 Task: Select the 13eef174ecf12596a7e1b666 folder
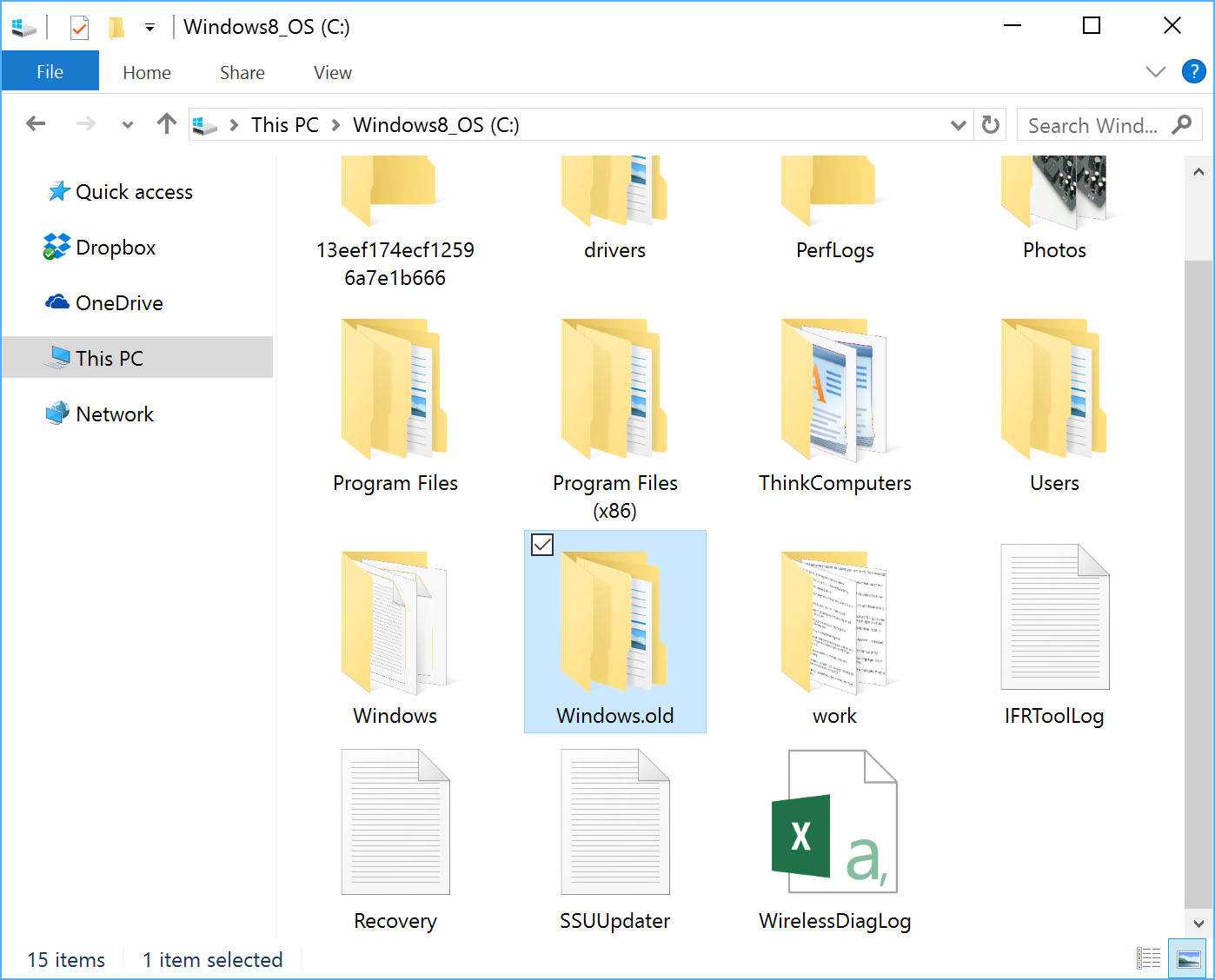(395, 222)
